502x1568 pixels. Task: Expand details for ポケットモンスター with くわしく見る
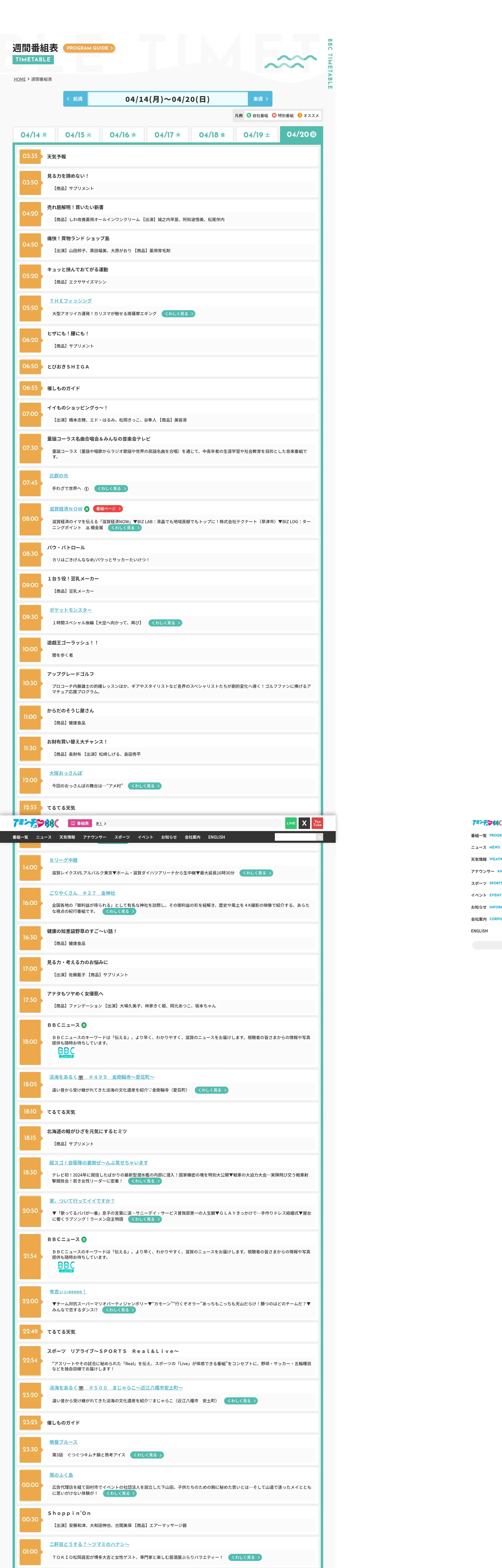click(x=164, y=623)
